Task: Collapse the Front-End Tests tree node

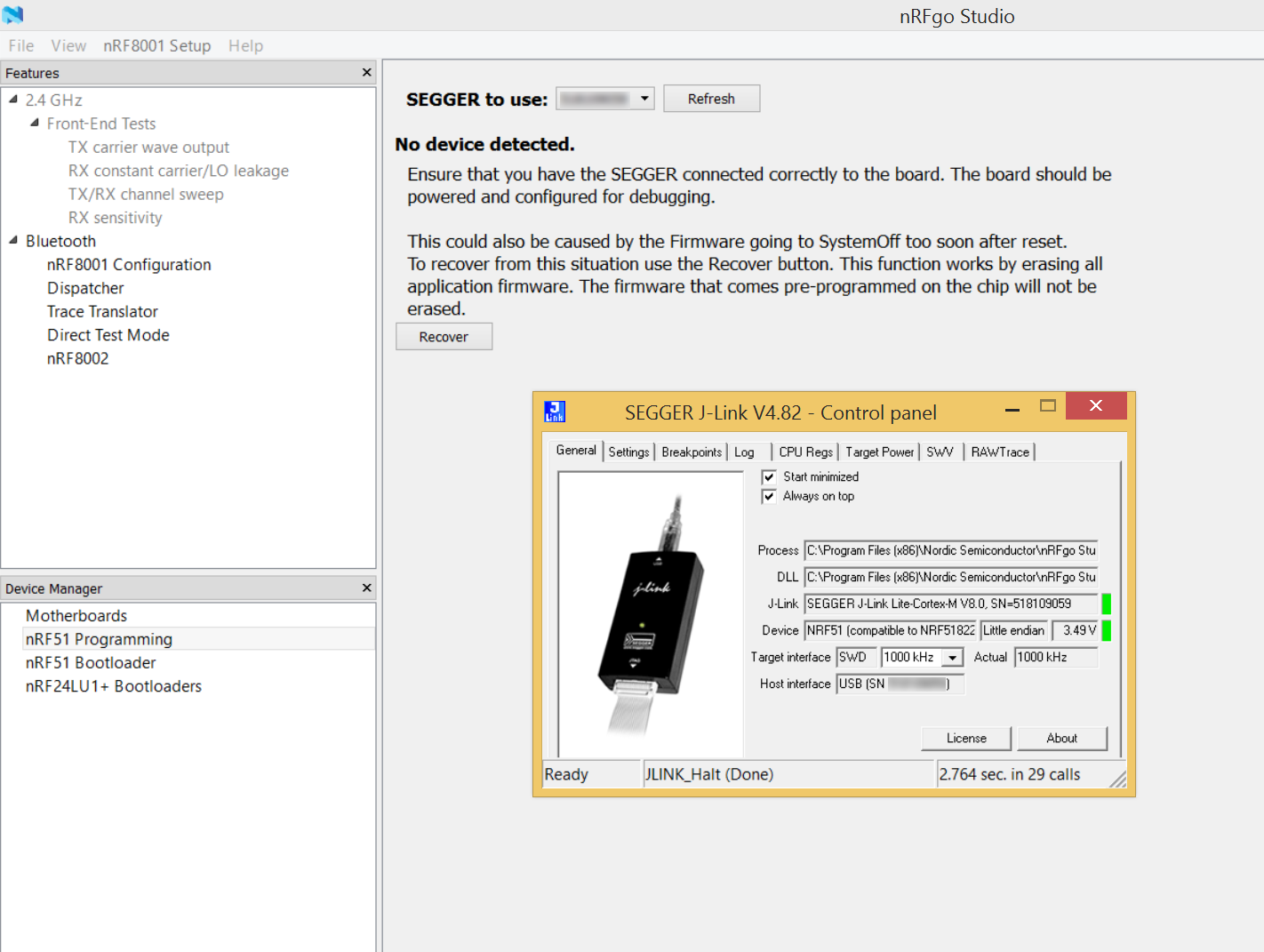Action: coord(35,123)
